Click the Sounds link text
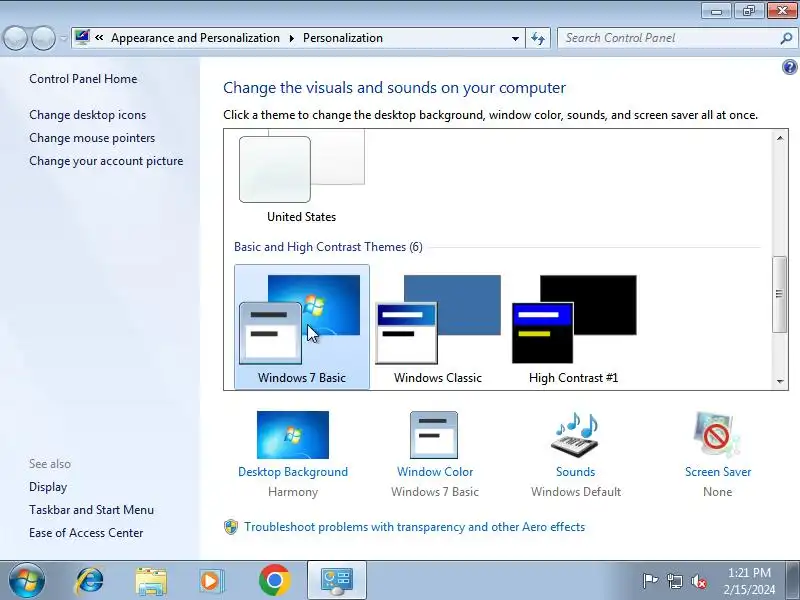 click(x=576, y=472)
